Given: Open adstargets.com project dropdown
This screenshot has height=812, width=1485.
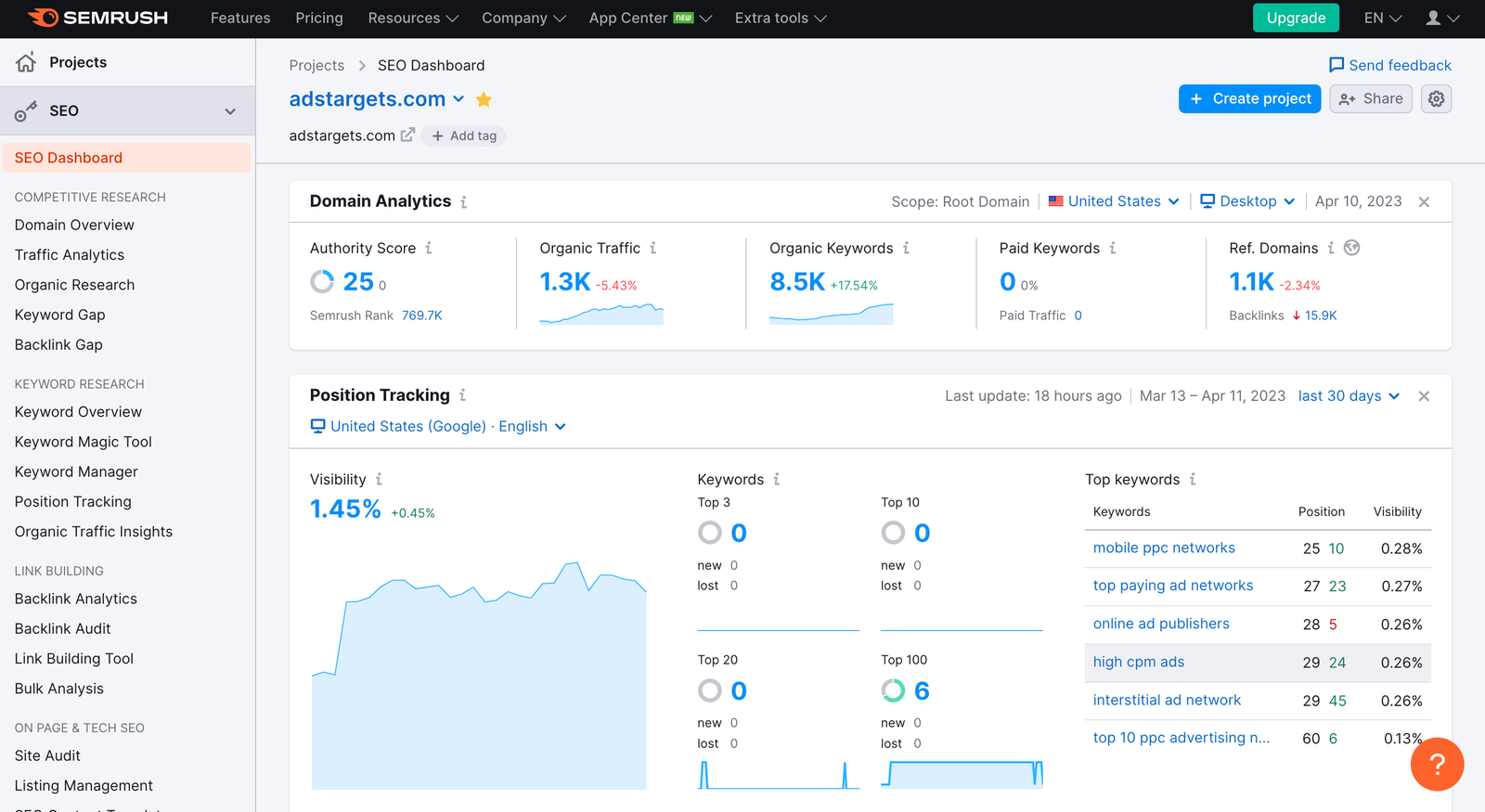Looking at the screenshot, I should click(x=458, y=99).
